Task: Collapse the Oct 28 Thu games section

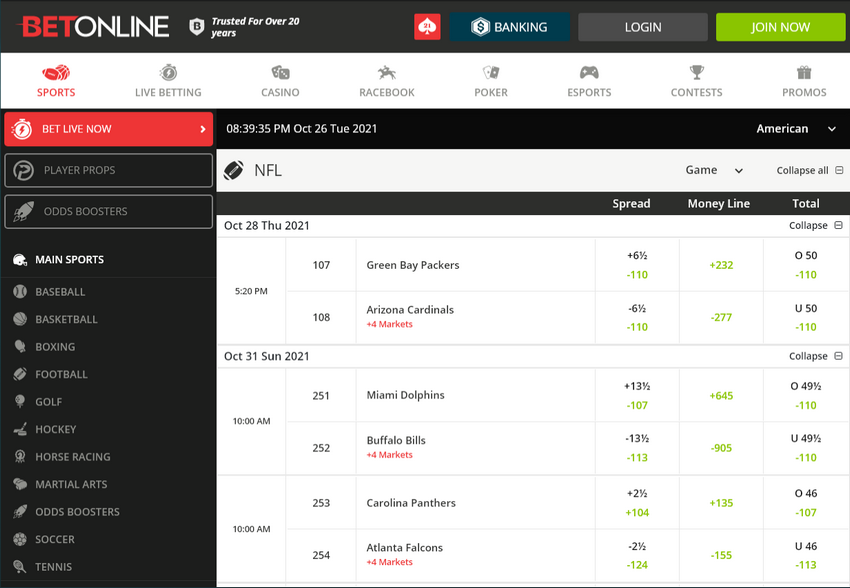Action: (x=816, y=225)
